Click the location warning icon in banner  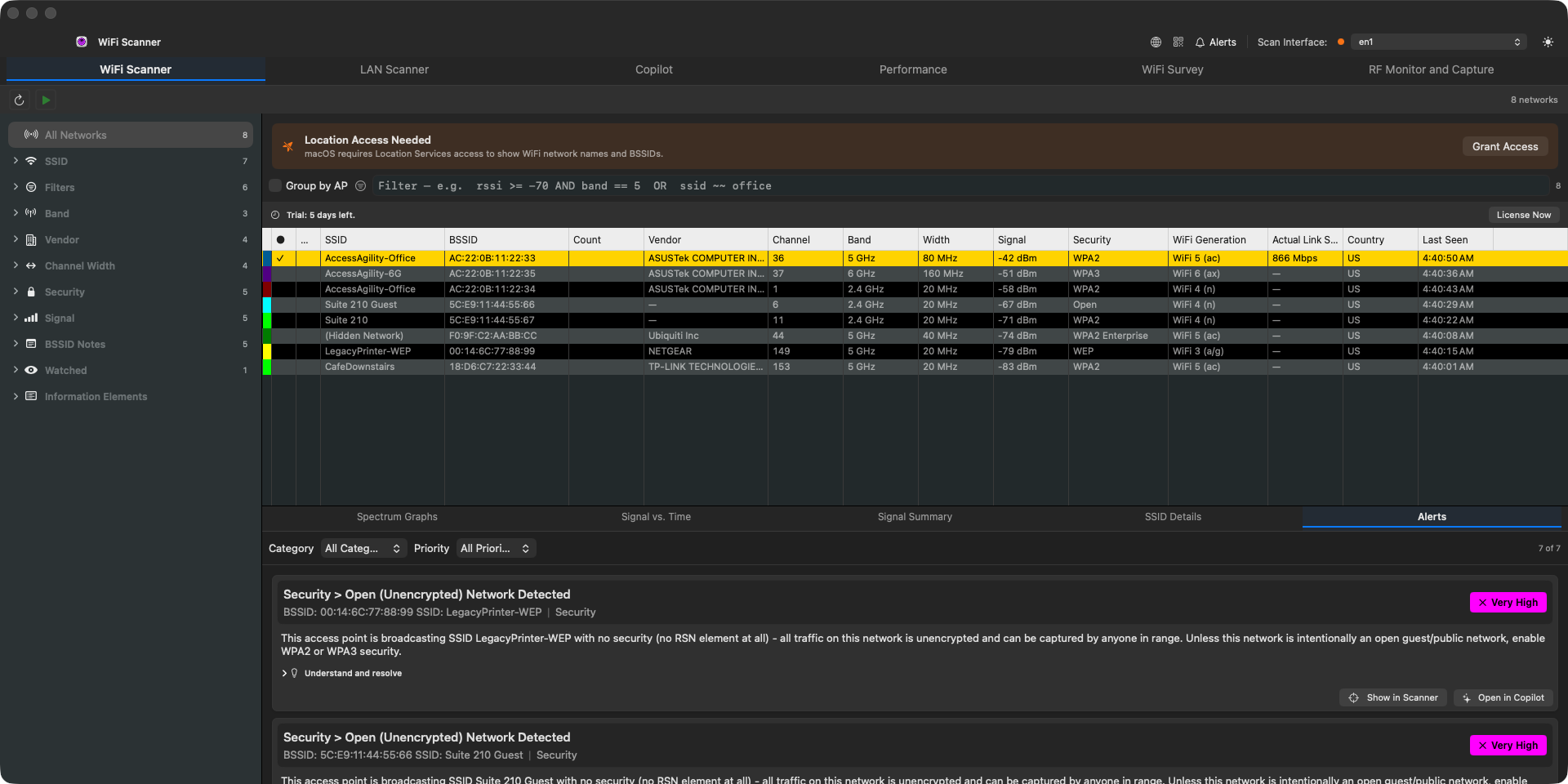coord(287,146)
